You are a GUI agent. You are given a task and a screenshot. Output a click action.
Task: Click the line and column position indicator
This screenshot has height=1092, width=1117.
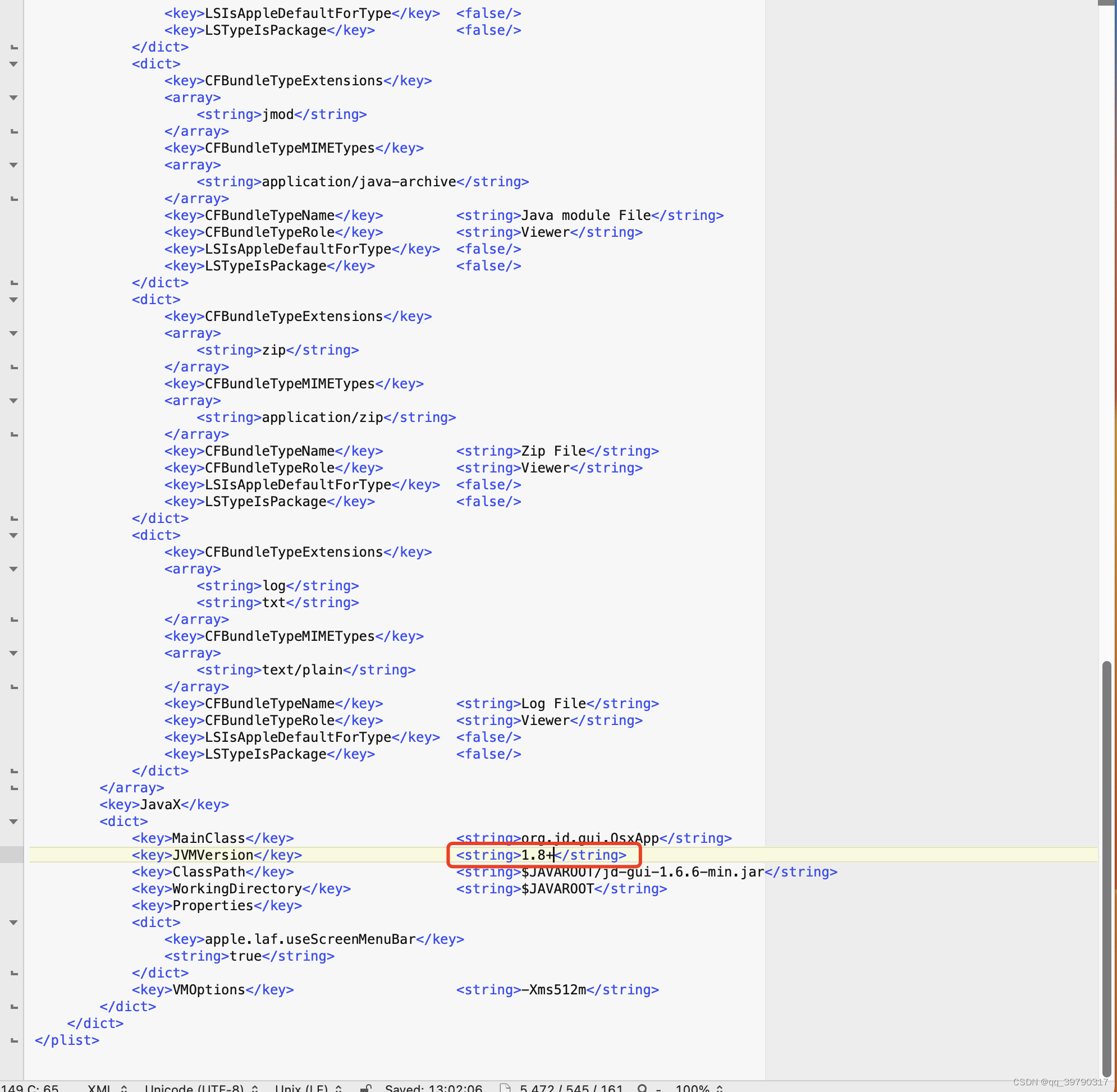(x=30, y=1088)
